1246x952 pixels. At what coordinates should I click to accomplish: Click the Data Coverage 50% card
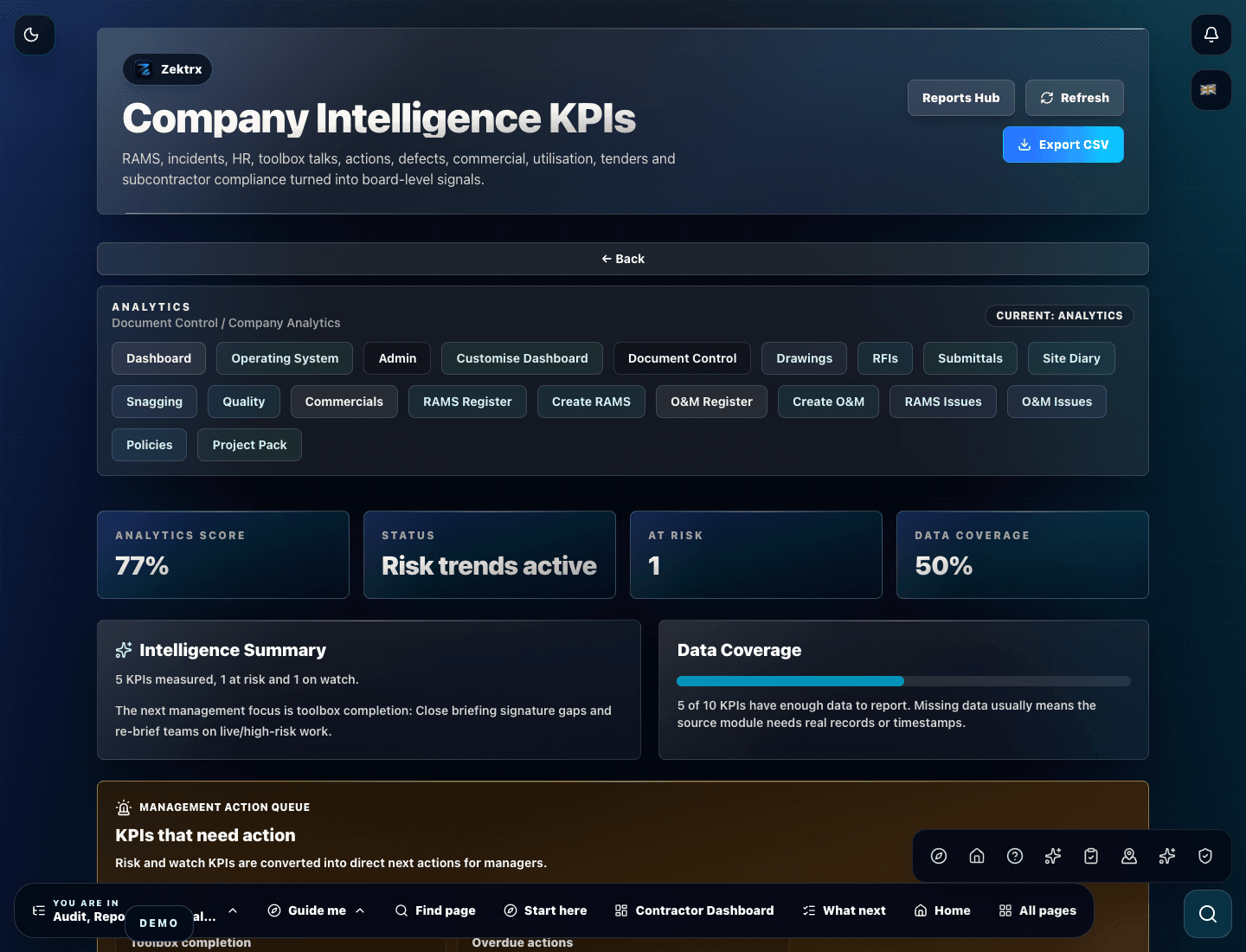(x=1023, y=555)
